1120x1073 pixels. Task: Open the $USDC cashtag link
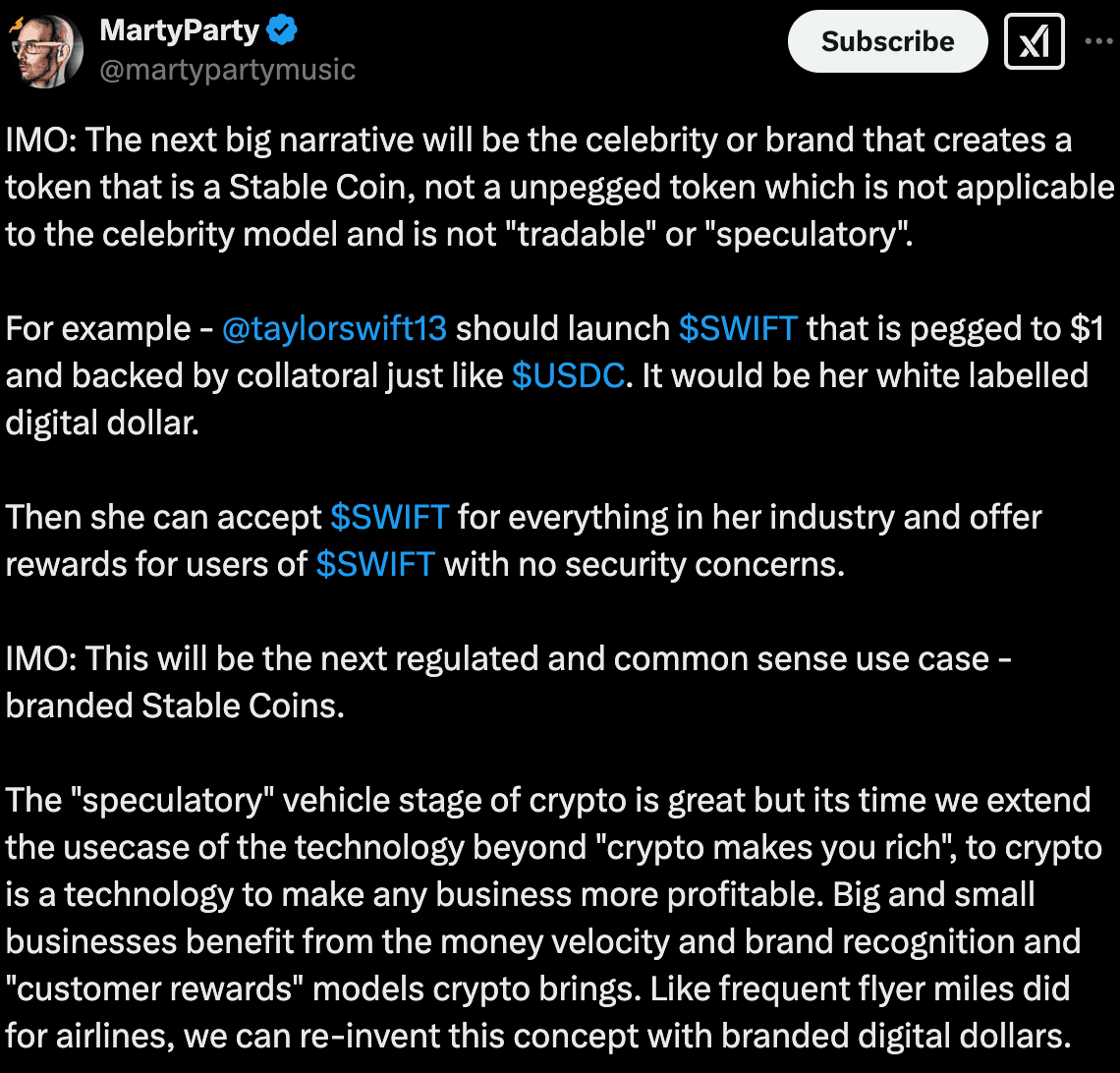click(x=568, y=375)
